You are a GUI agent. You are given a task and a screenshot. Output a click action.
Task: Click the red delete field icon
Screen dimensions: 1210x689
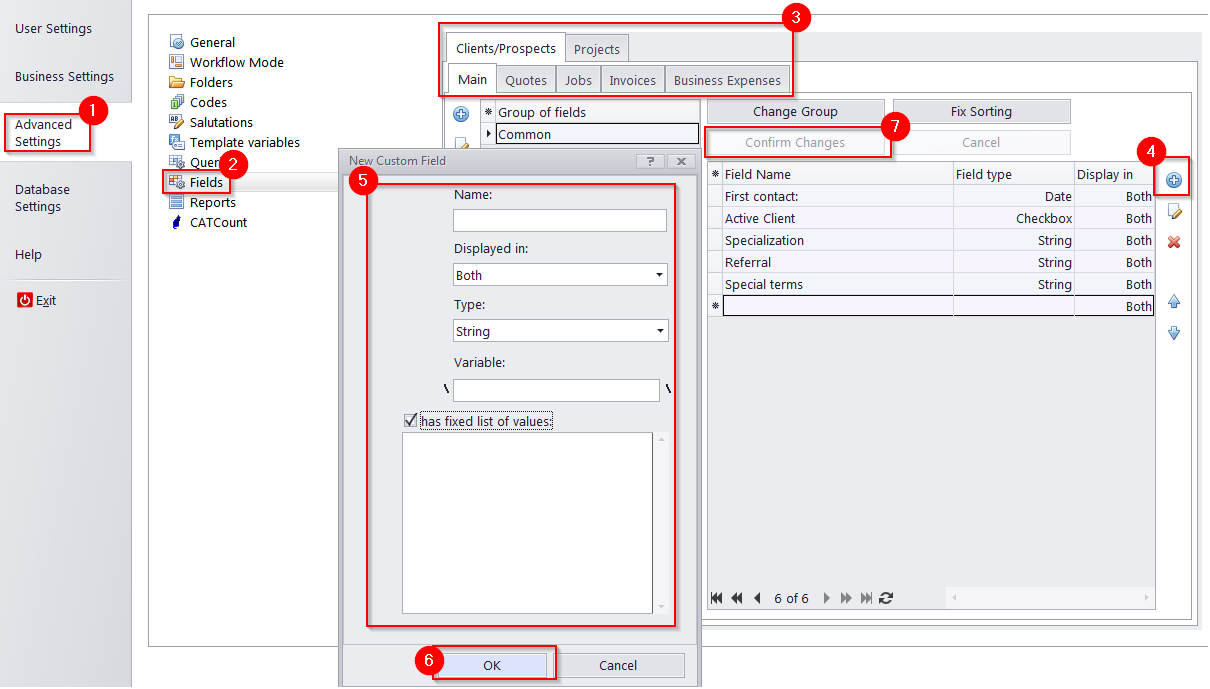(x=1174, y=242)
